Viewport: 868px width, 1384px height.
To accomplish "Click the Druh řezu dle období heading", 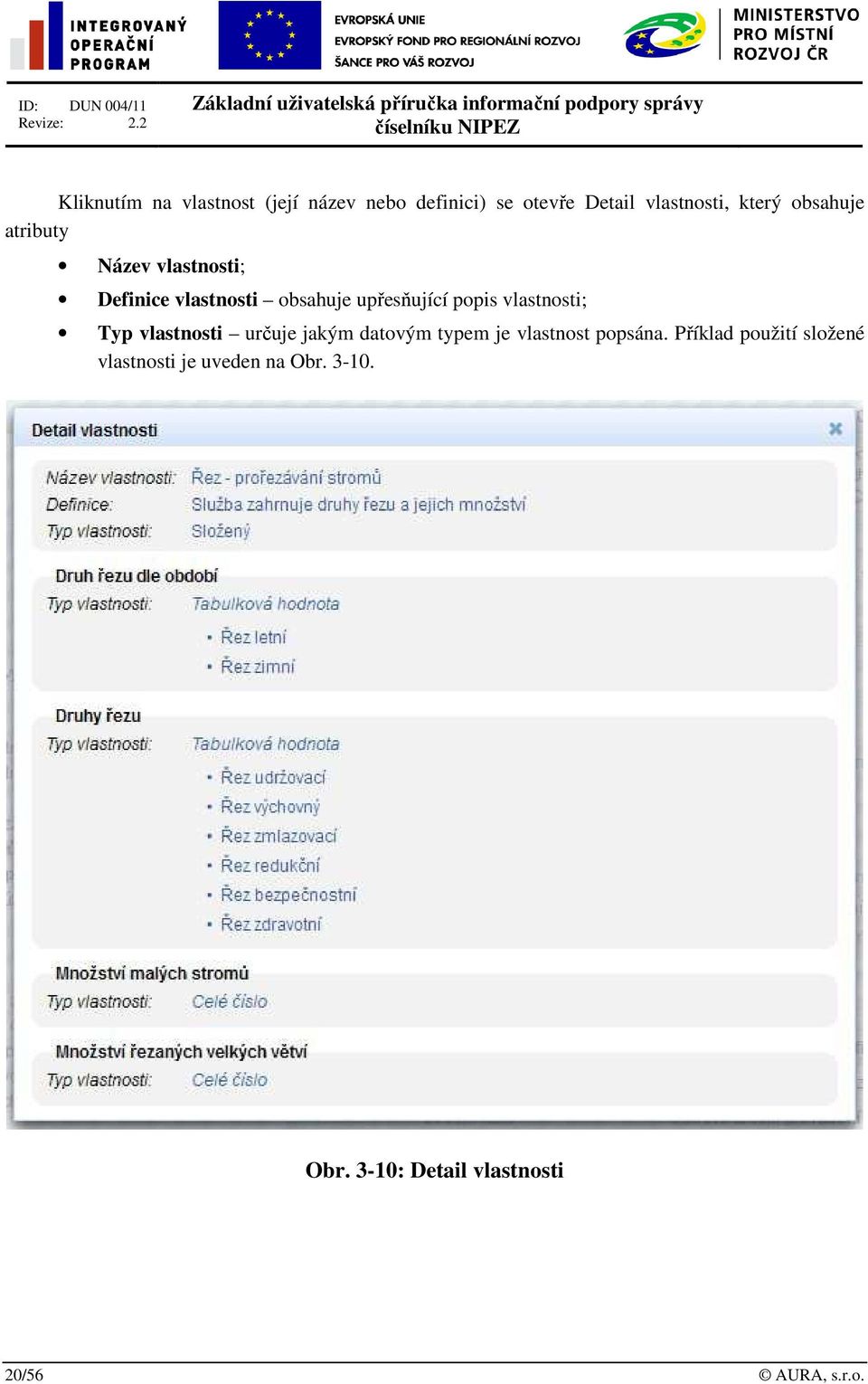I will point(137,576).
